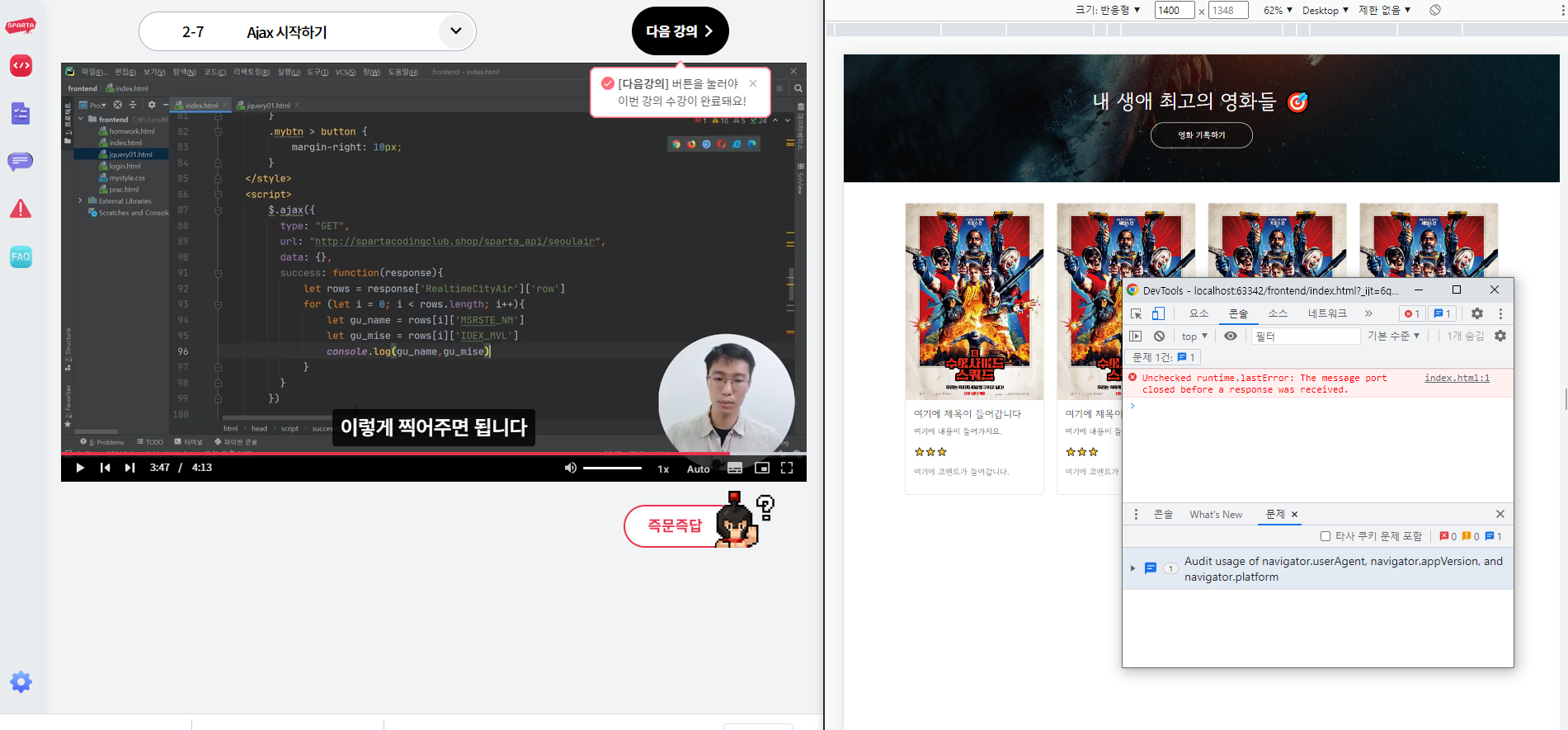Click the red warning triangle sidebar icon
The width and height of the screenshot is (1568, 730).
coord(21,209)
